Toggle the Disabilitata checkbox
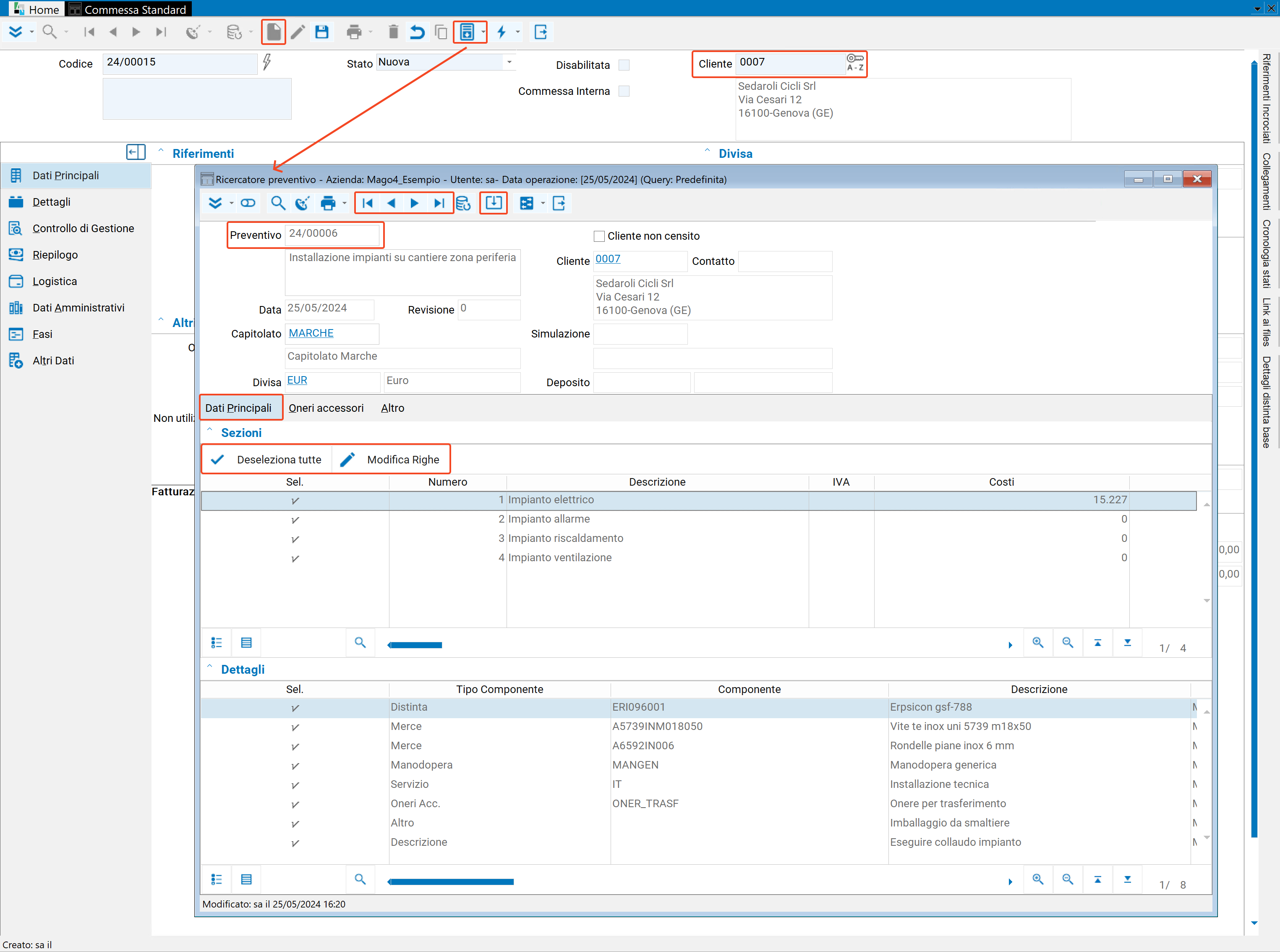This screenshot has width=1280, height=952. tap(624, 65)
